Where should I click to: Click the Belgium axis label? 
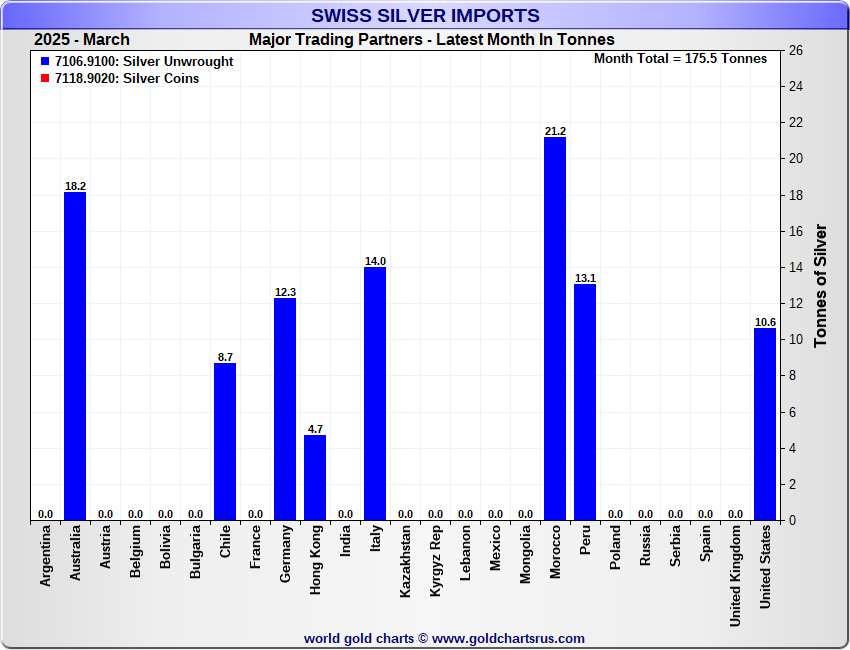[135, 551]
